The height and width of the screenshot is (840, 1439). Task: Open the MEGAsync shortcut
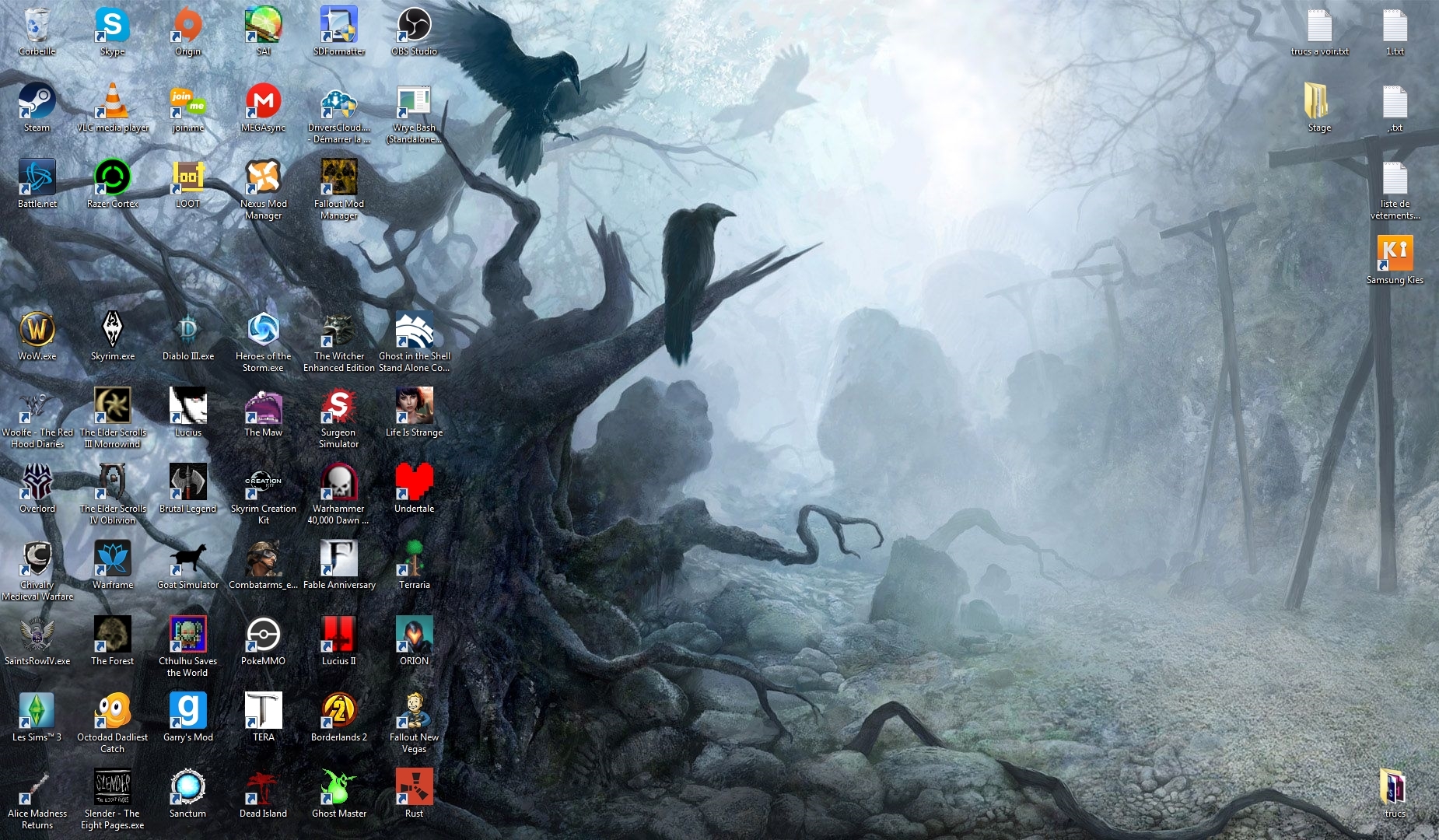point(263,101)
